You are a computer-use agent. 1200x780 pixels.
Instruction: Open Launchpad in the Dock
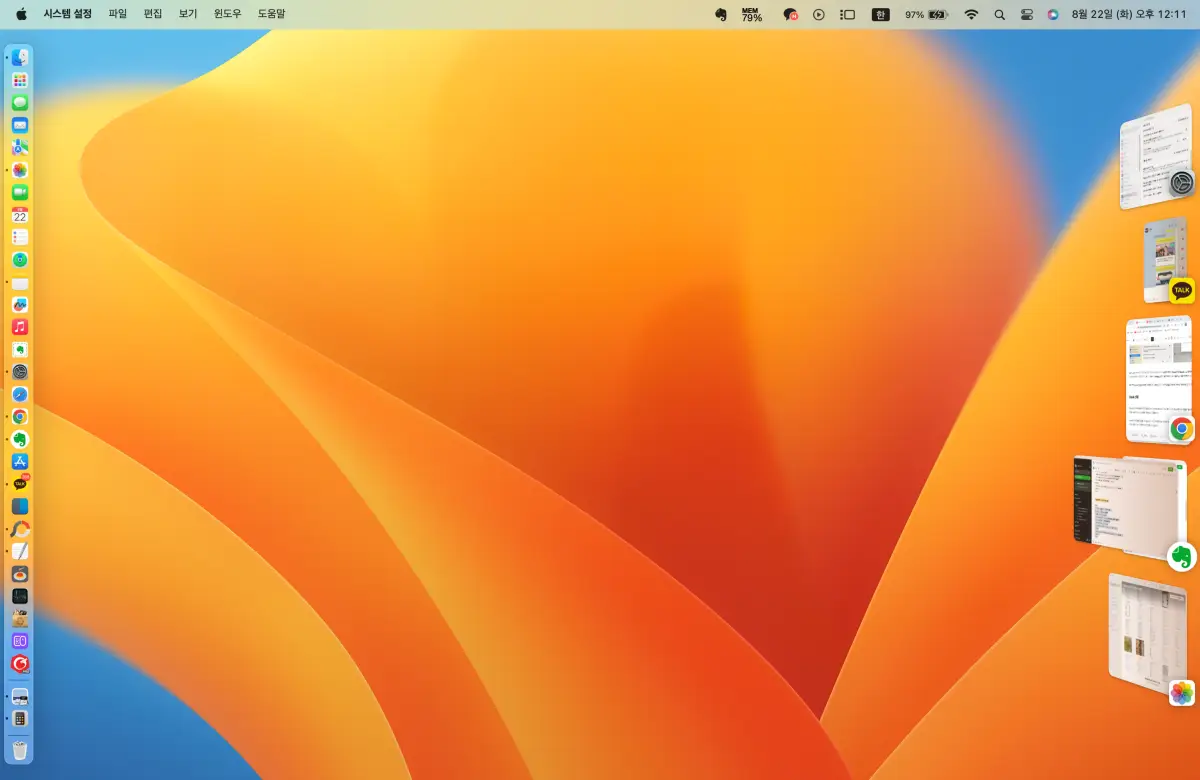point(20,80)
